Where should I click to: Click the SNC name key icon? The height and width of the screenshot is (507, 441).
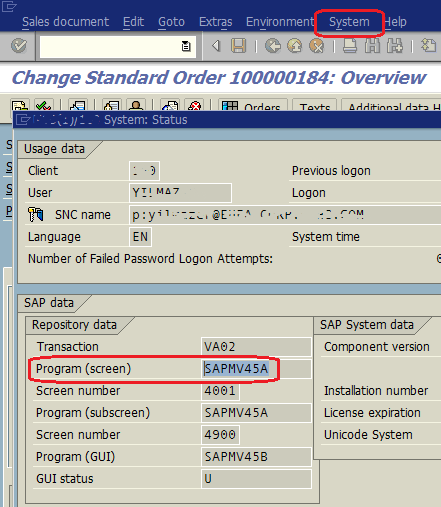coord(35,214)
